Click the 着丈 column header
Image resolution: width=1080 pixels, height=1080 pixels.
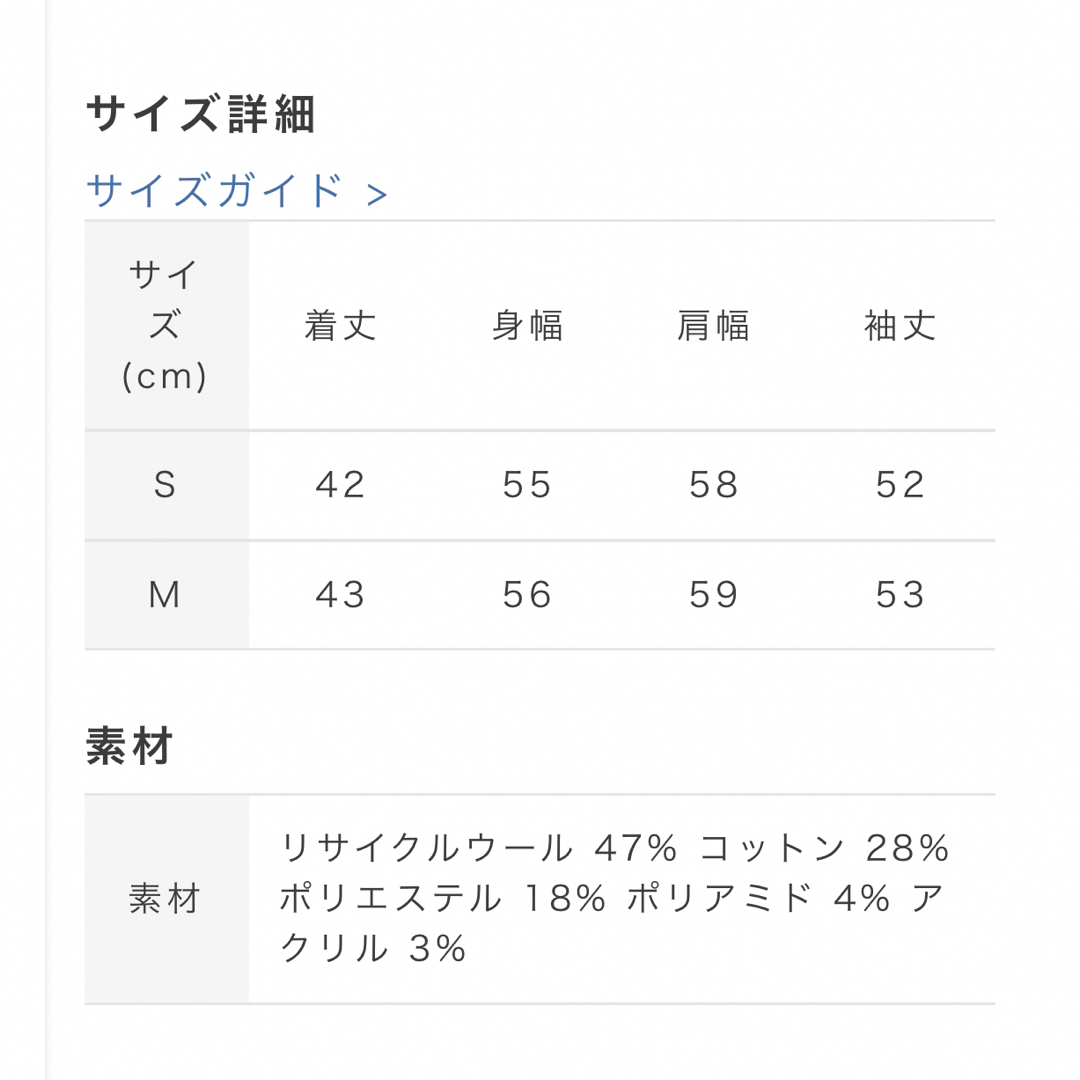[341, 326]
